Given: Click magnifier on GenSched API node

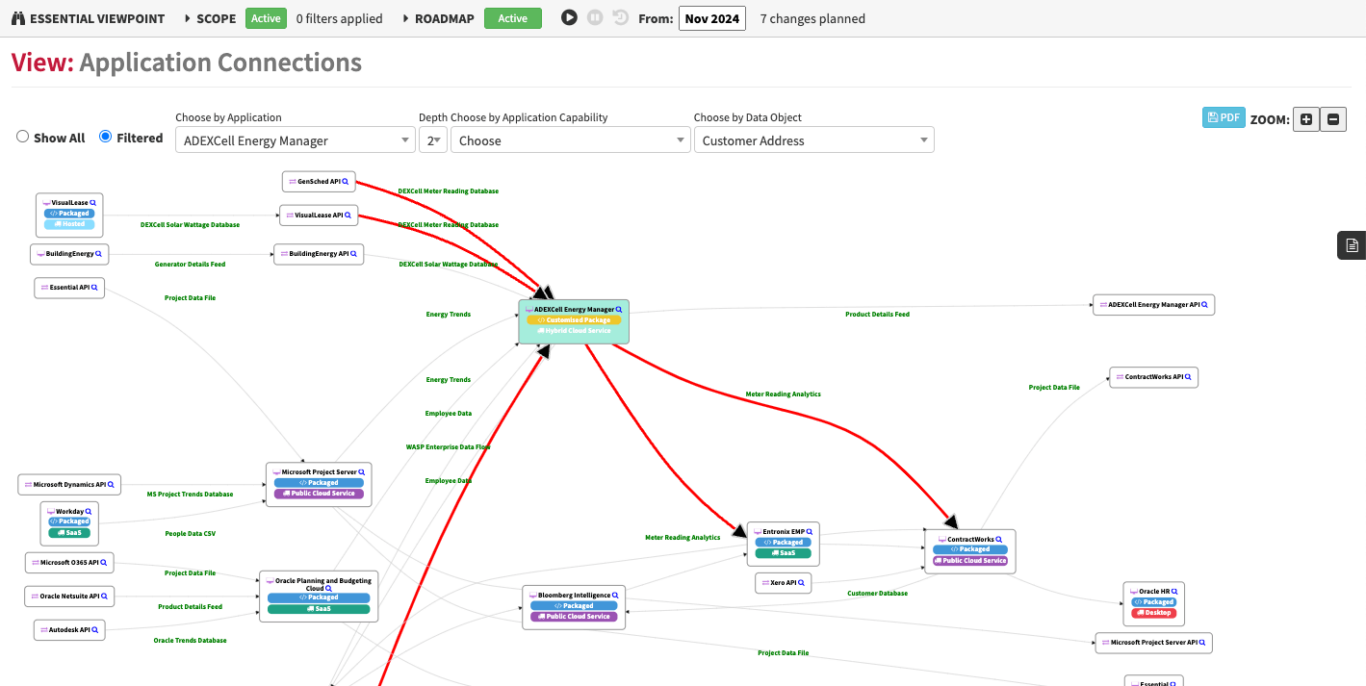Looking at the screenshot, I should 346,182.
